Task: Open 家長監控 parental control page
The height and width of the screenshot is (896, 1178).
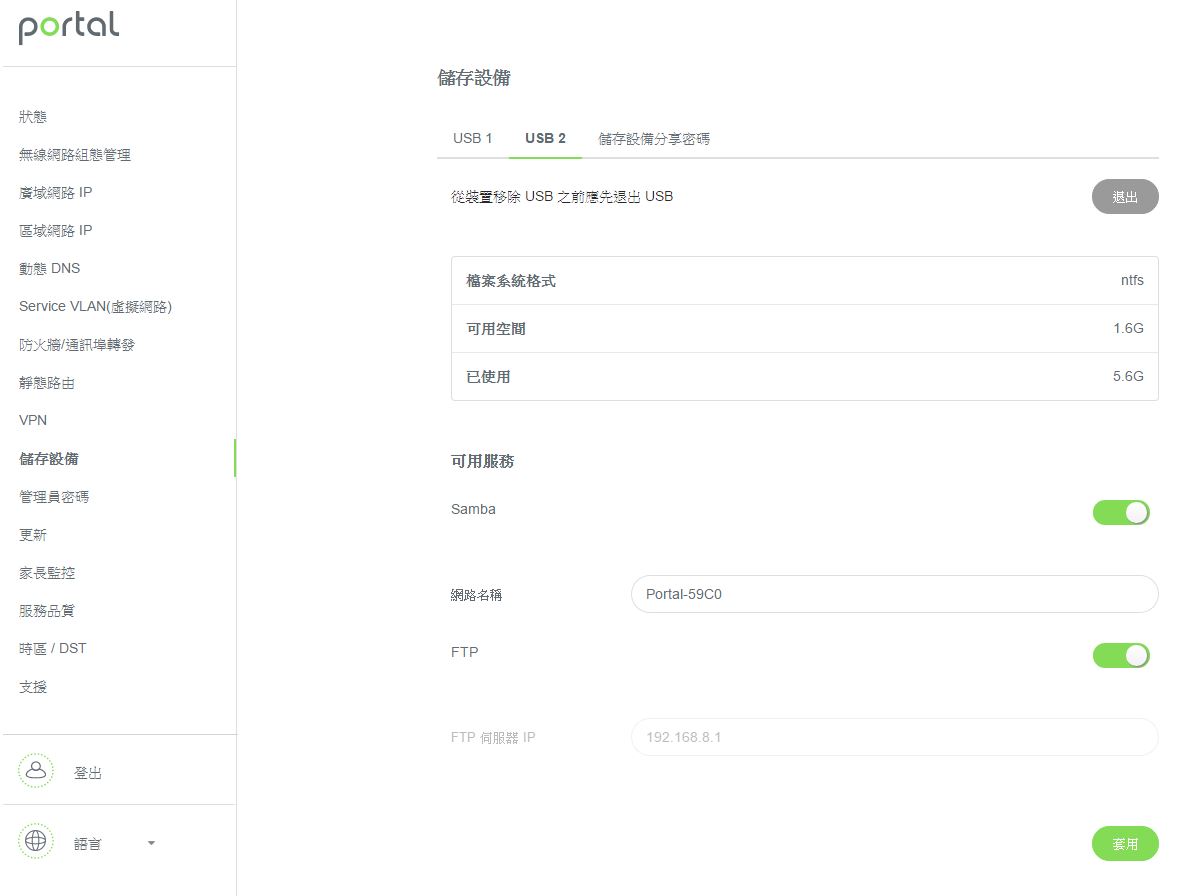Action: [x=47, y=573]
